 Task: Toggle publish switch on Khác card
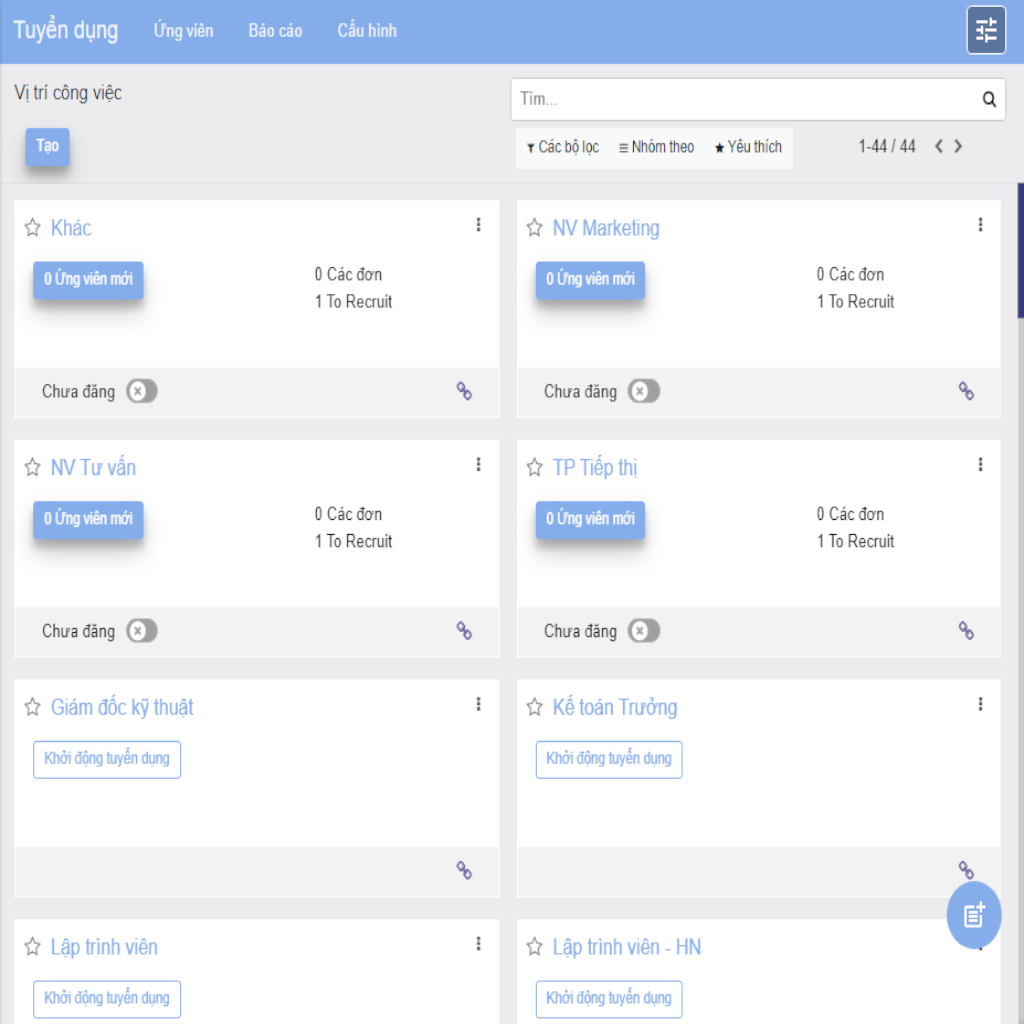tap(142, 391)
